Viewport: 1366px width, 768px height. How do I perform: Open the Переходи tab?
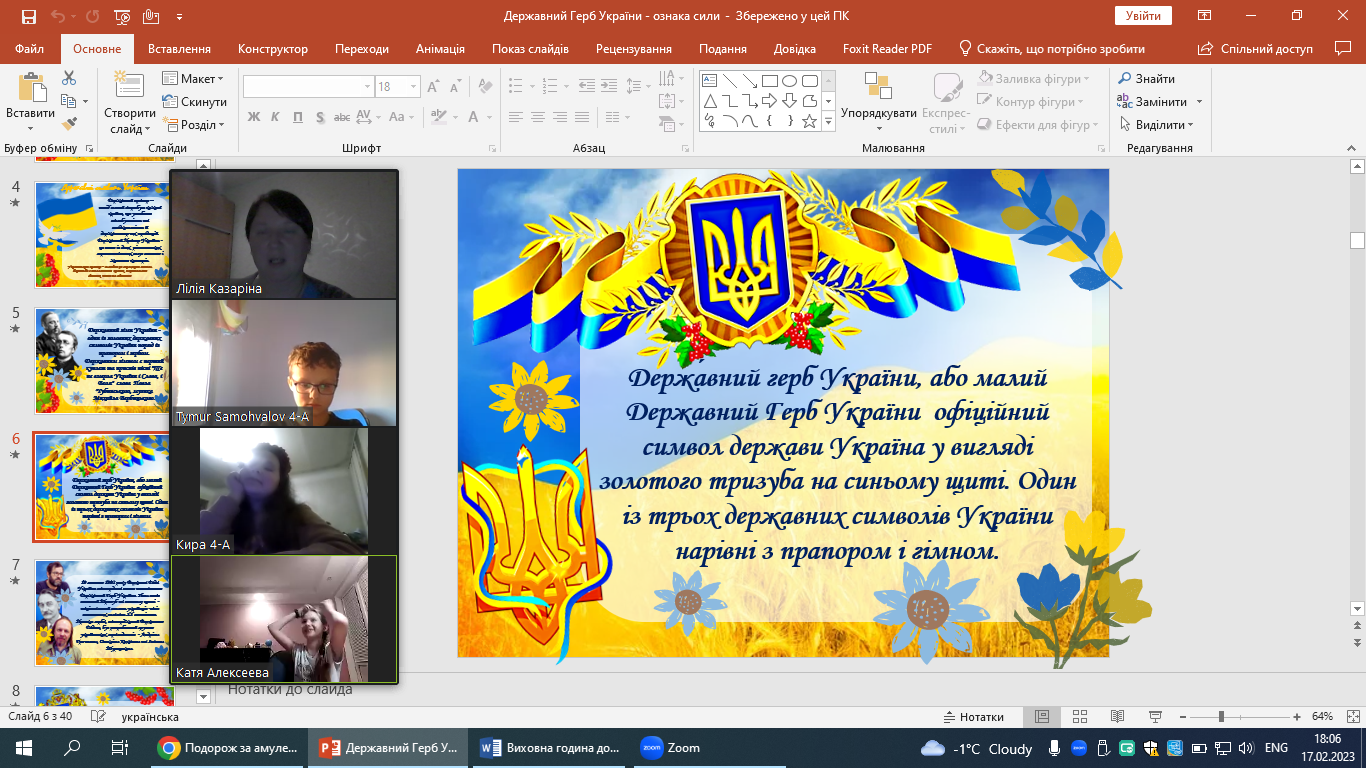[362, 49]
